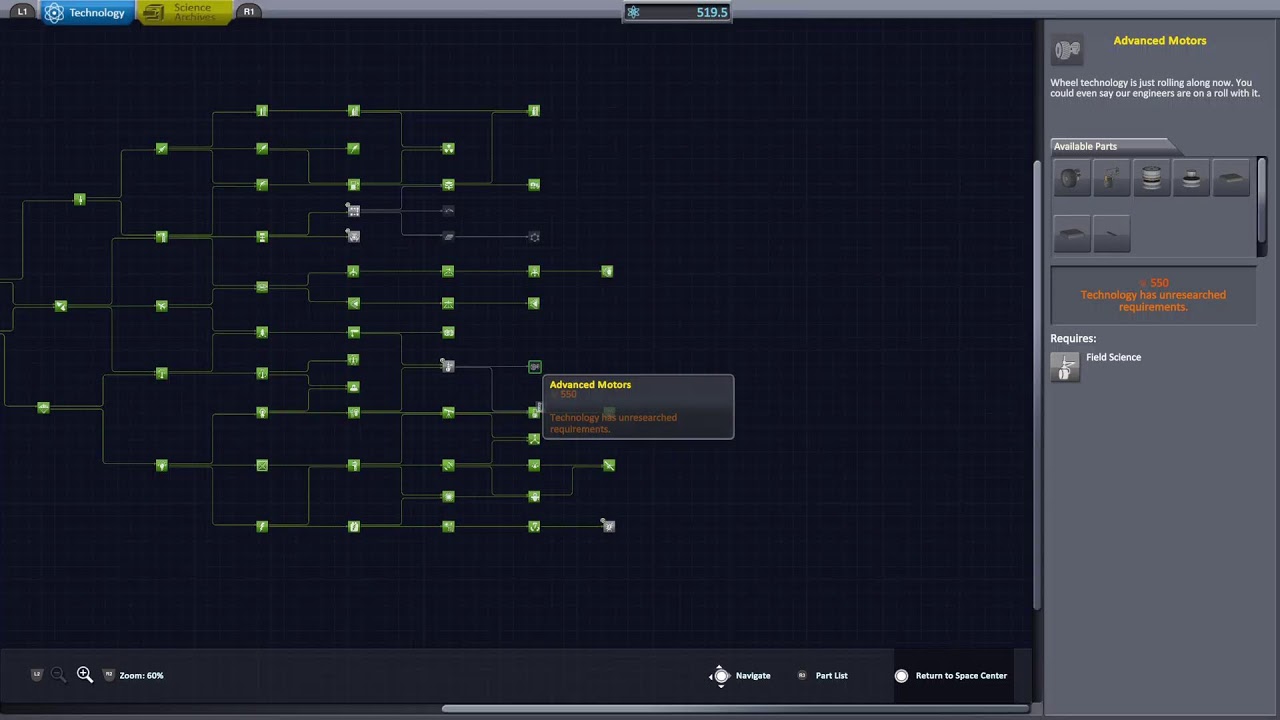Select the person silhouette tech node
This screenshot has height=720, width=1280.
(353, 386)
